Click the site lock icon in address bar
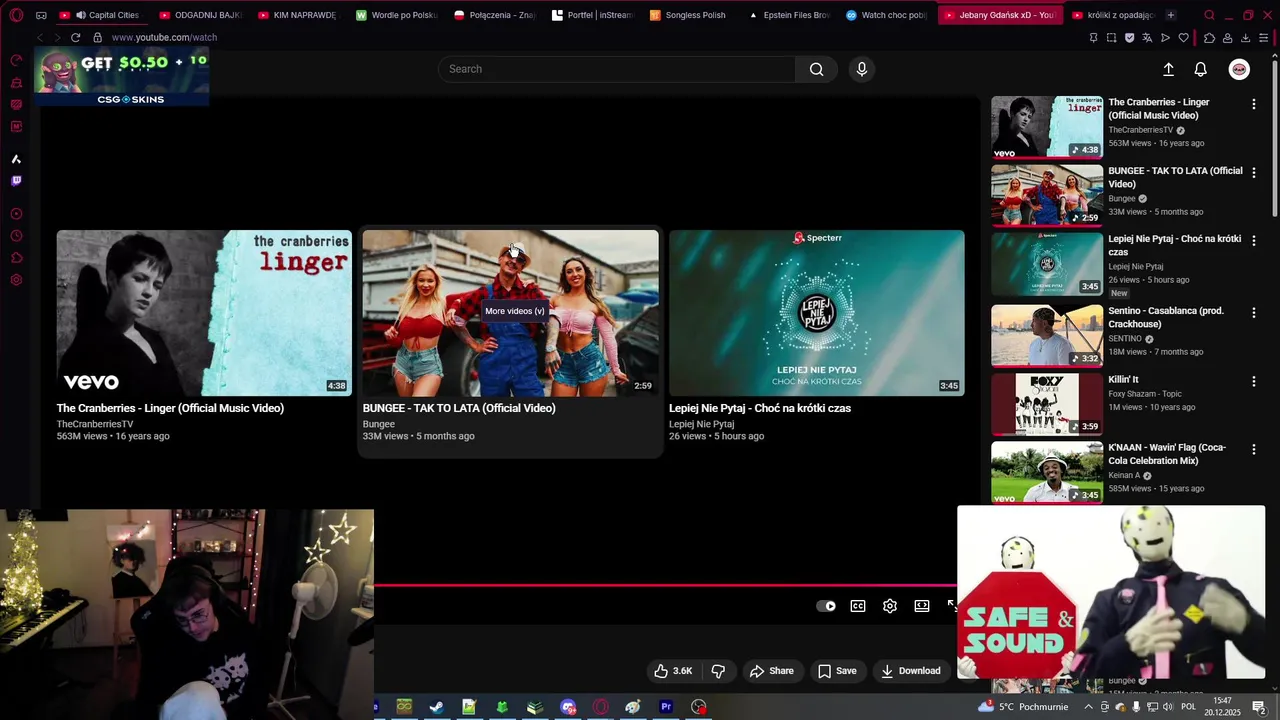Image resolution: width=1280 pixels, height=720 pixels. 97,37
